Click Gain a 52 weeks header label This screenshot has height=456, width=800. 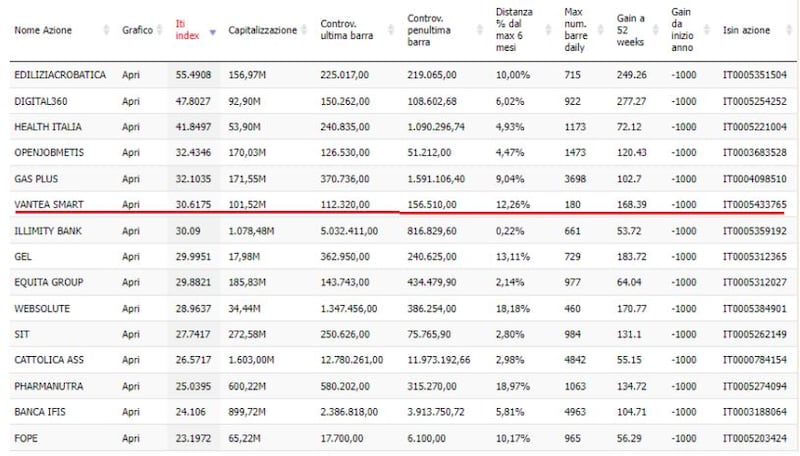[x=631, y=30]
